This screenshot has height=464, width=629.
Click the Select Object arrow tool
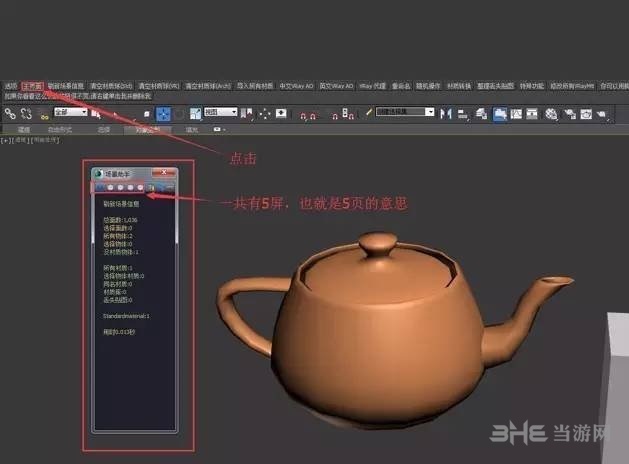(x=96, y=114)
